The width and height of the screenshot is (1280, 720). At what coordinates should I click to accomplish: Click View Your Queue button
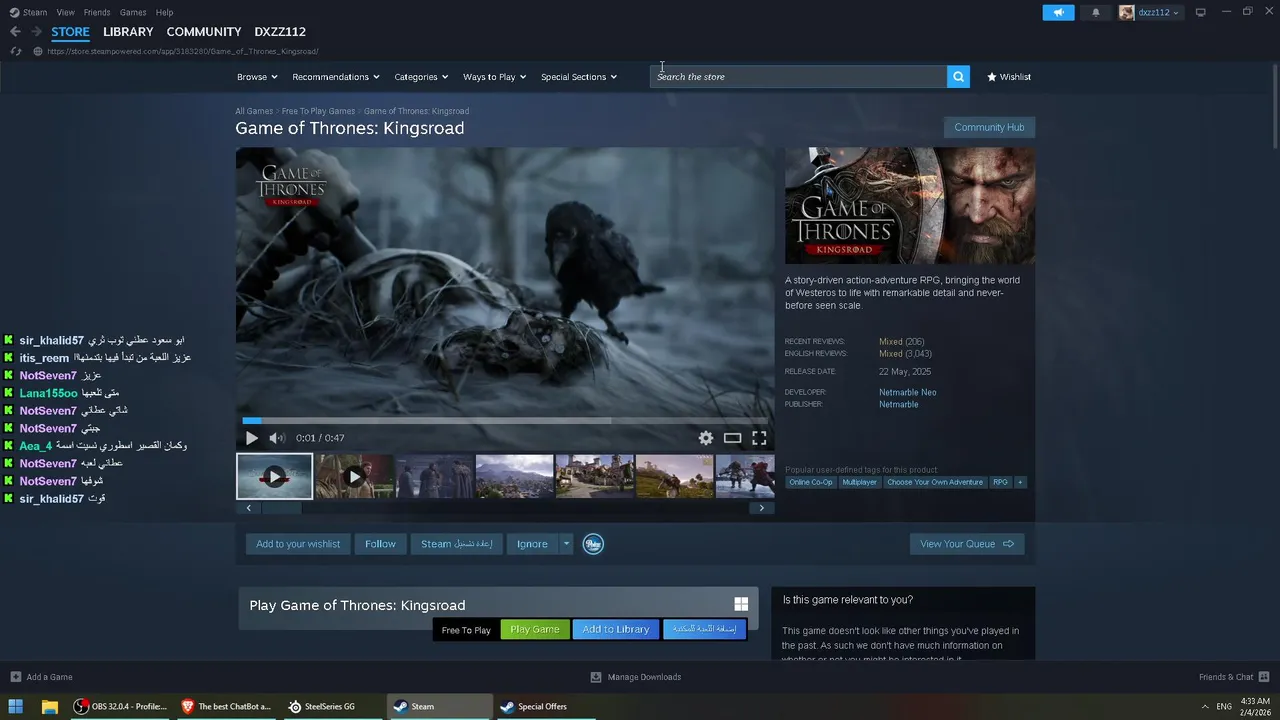967,544
